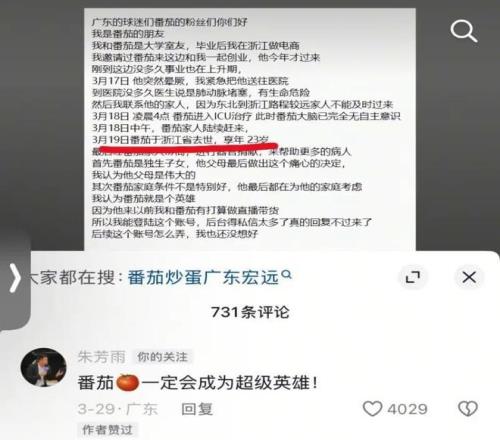This screenshot has width=500, height=440.
Task: View the 4029 like count
Action: tap(407, 409)
